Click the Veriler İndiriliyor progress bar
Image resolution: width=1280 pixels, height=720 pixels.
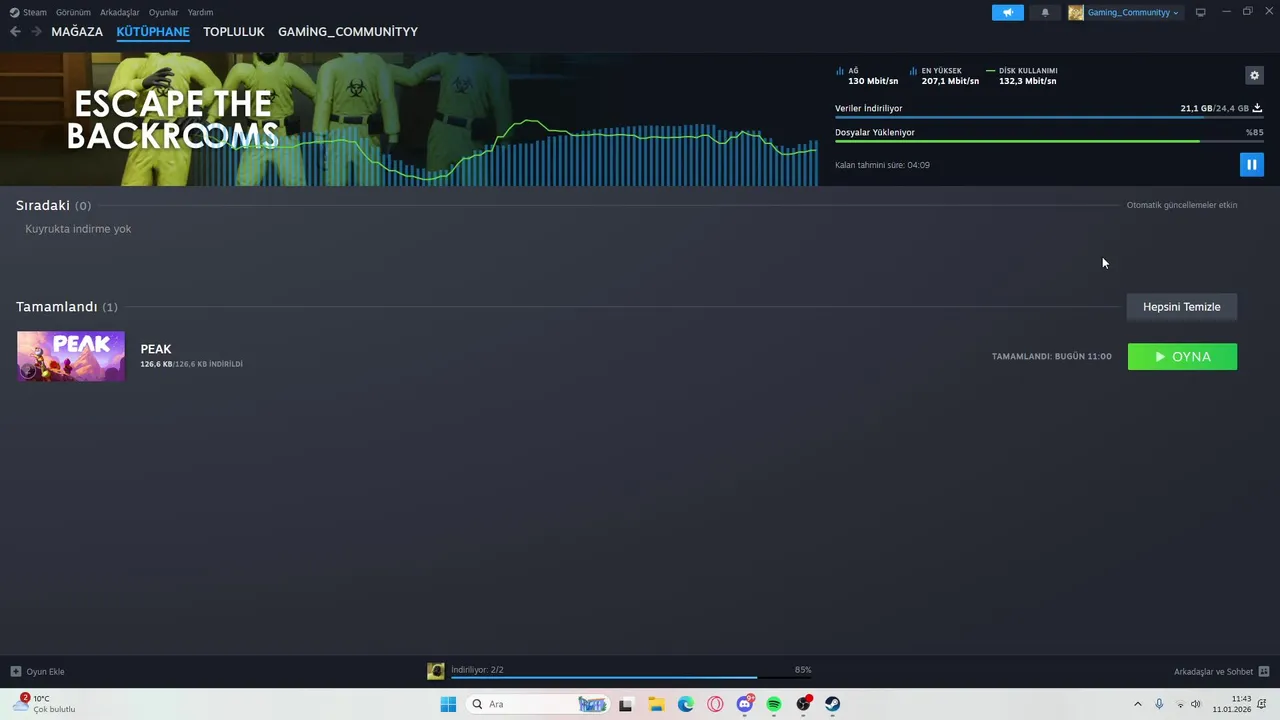1049,118
